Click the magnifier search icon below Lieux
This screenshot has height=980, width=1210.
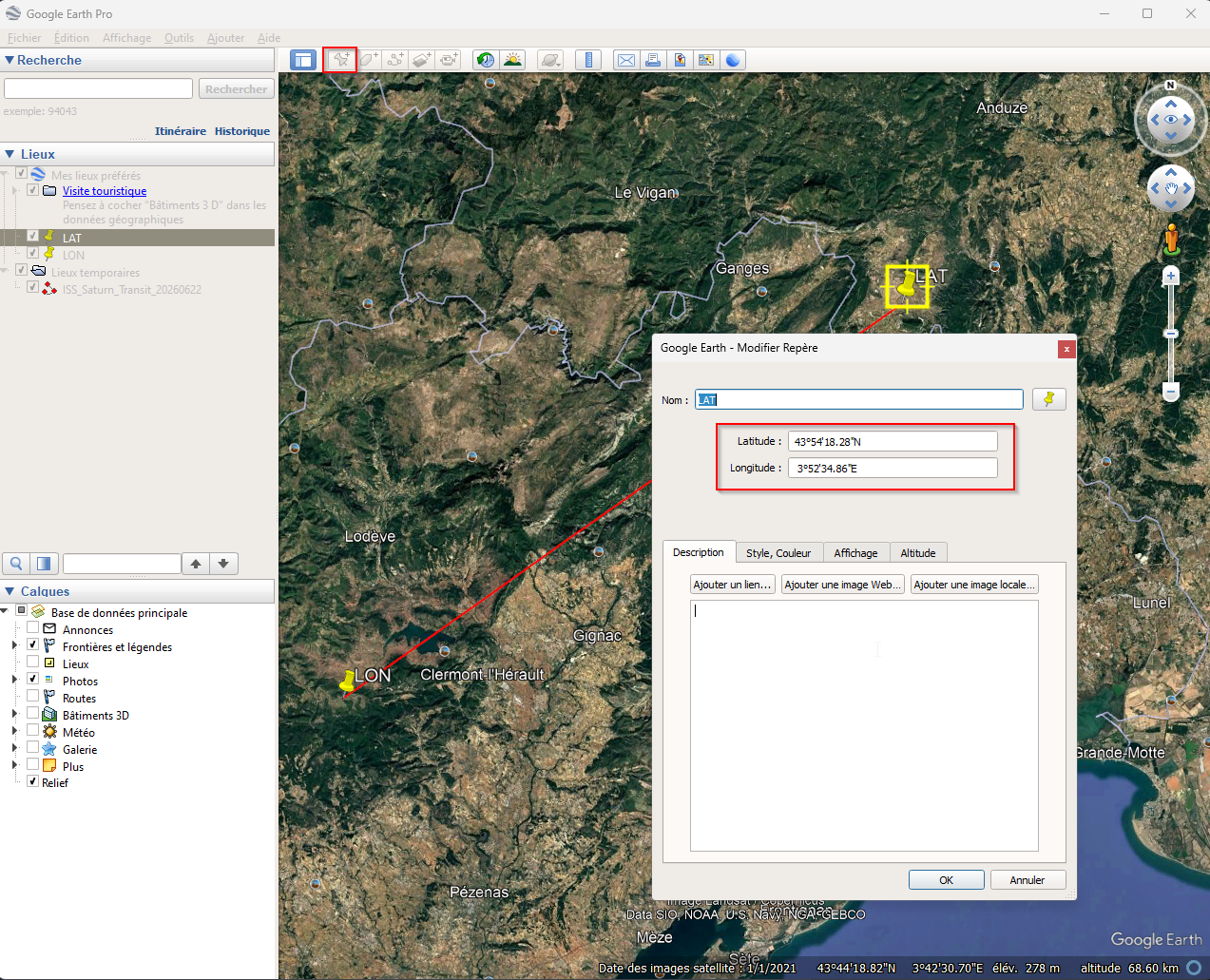pyautogui.click(x=16, y=564)
